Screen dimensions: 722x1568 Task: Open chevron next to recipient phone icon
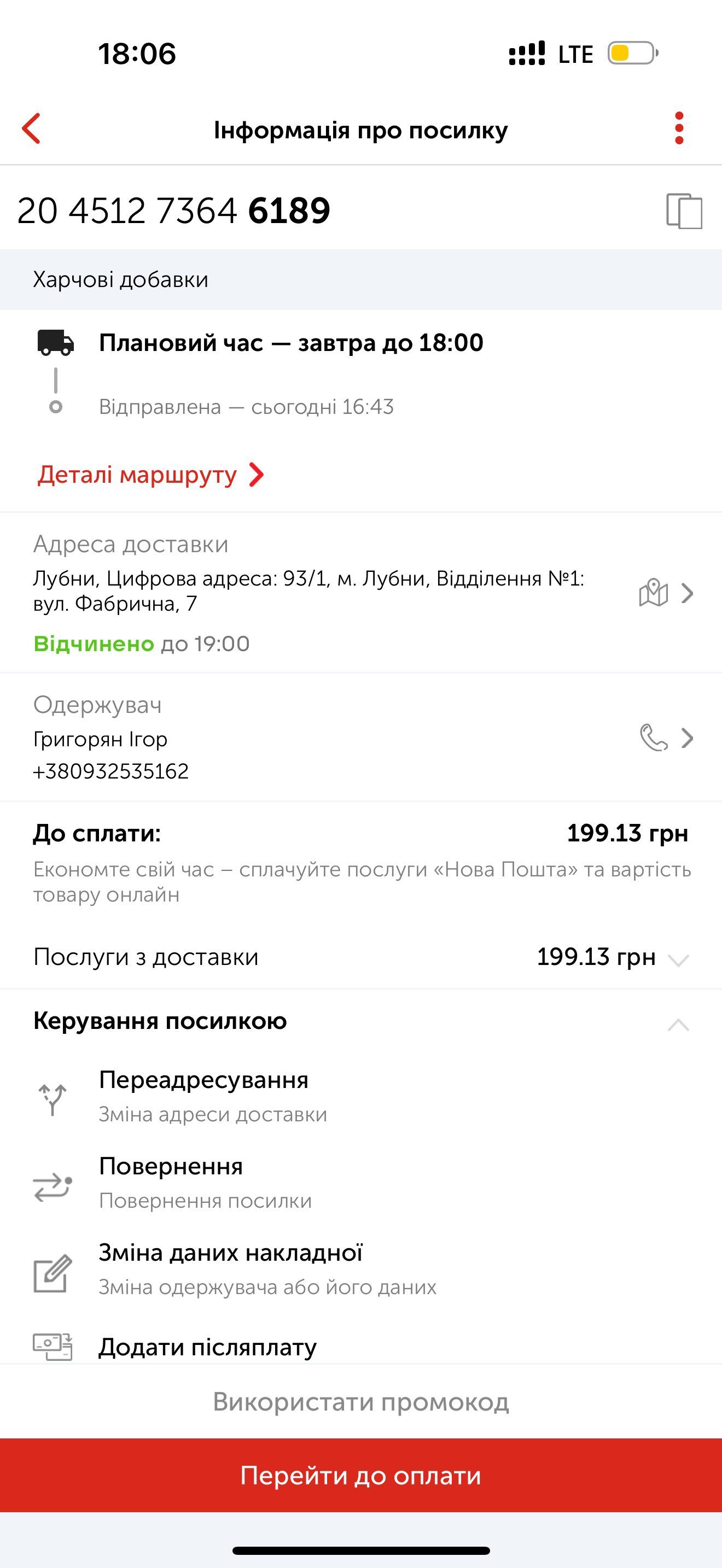pos(688,738)
